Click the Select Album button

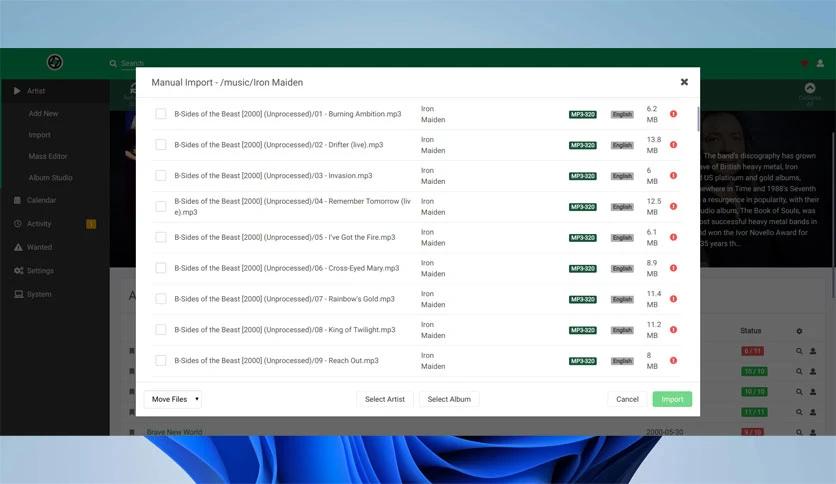tap(449, 399)
